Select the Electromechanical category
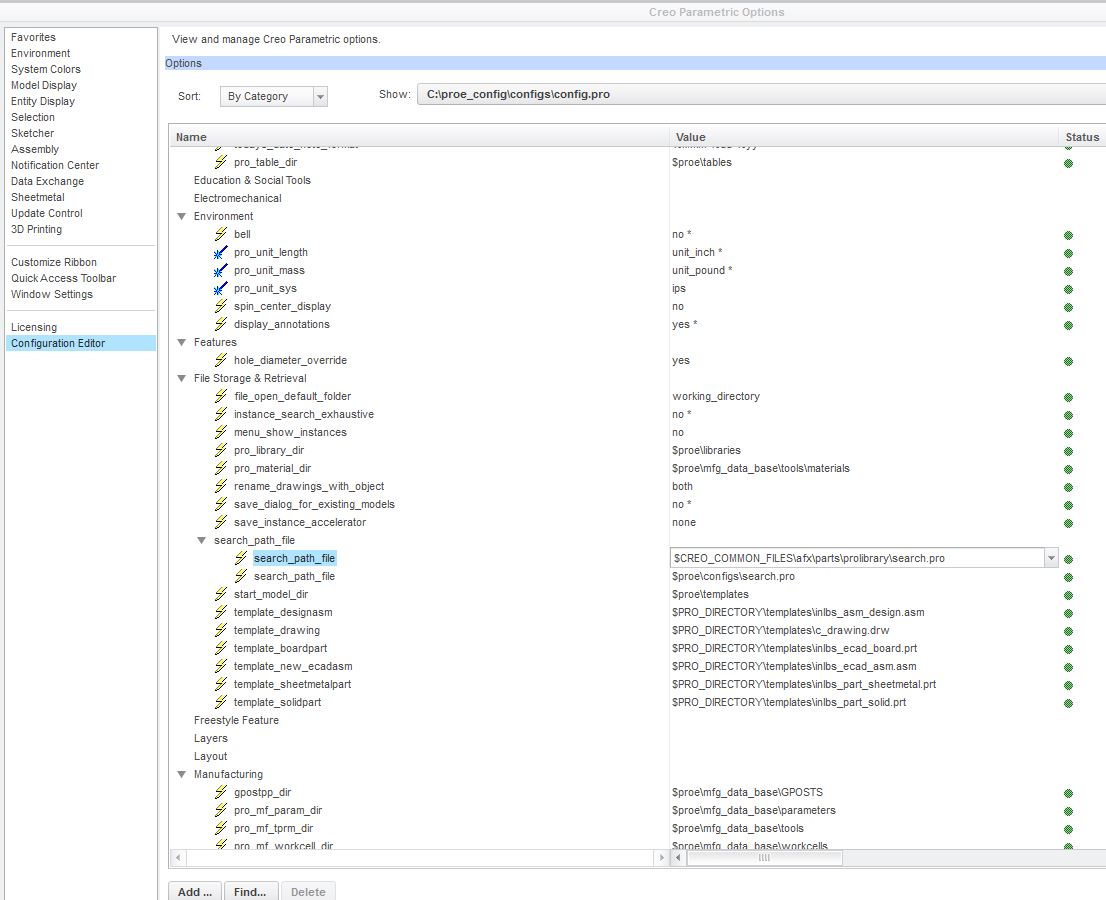Screen dimensions: 1106x900 click(237, 198)
